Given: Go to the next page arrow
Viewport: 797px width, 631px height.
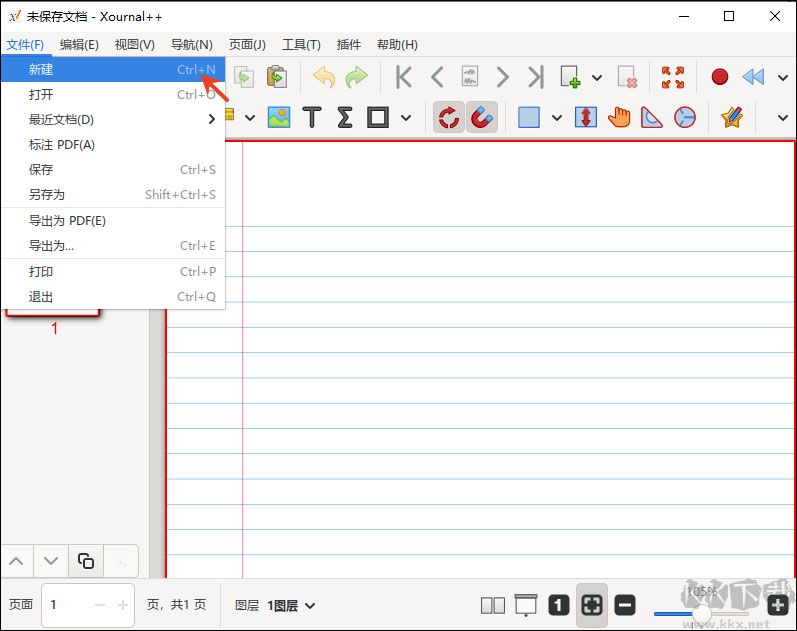Looking at the screenshot, I should coord(502,77).
